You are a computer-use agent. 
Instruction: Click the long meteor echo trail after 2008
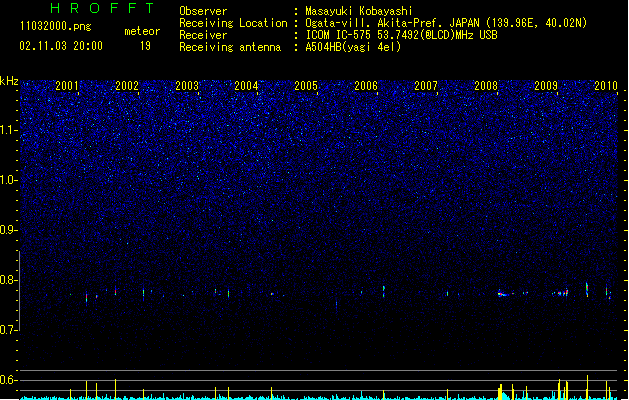point(506,294)
